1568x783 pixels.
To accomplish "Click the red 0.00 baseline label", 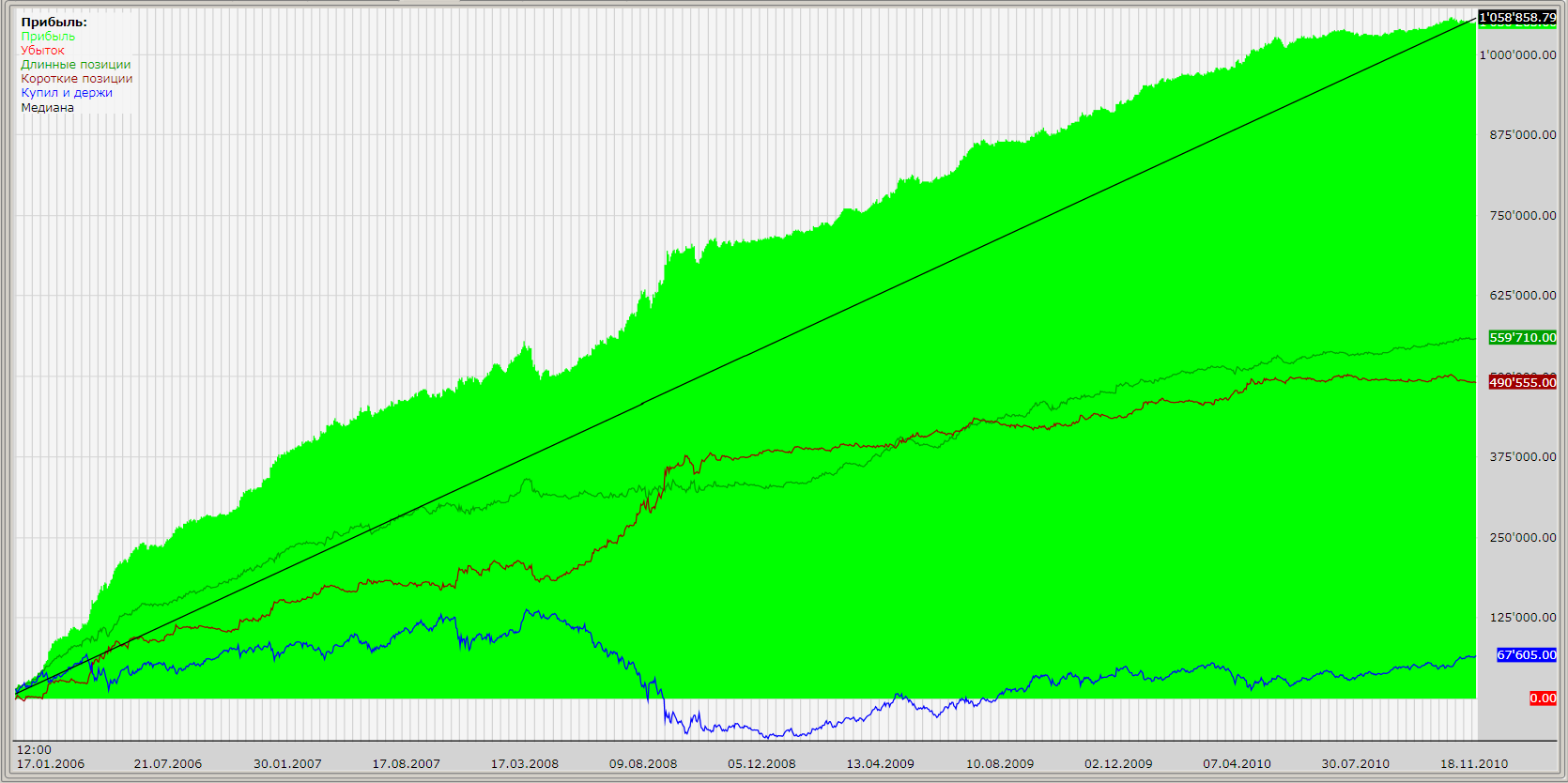I will 1543,698.
